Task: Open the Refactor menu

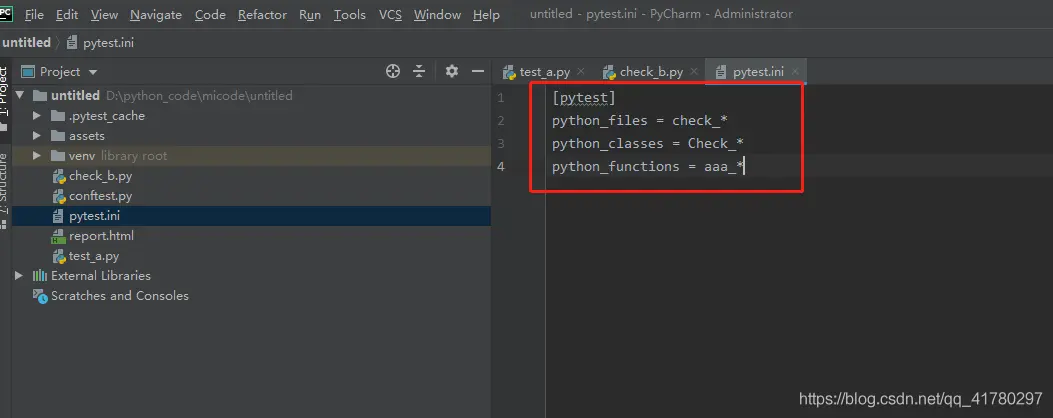Action: coord(262,14)
